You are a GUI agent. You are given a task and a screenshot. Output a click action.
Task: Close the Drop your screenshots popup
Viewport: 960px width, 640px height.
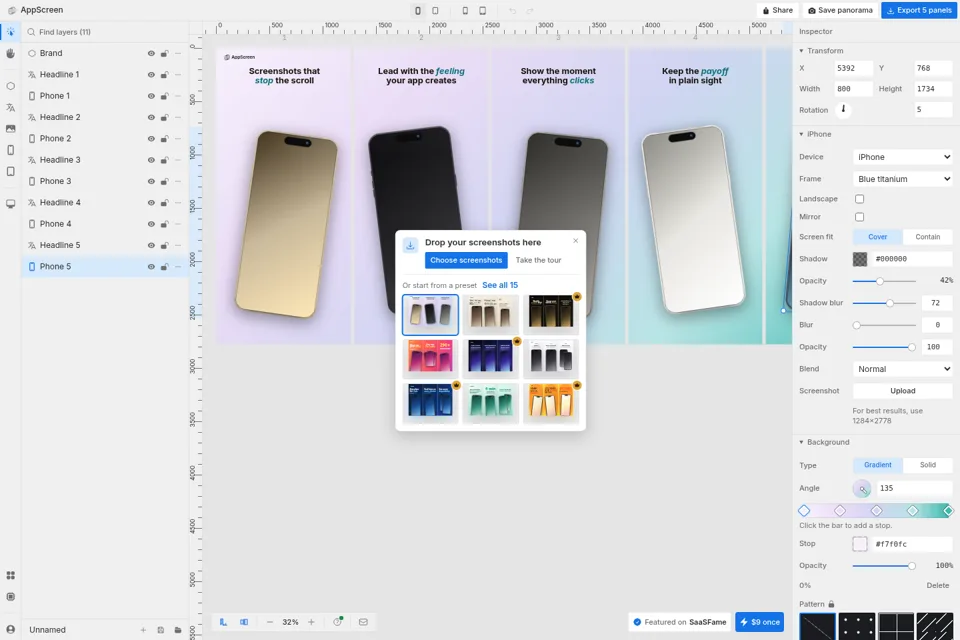pos(576,241)
